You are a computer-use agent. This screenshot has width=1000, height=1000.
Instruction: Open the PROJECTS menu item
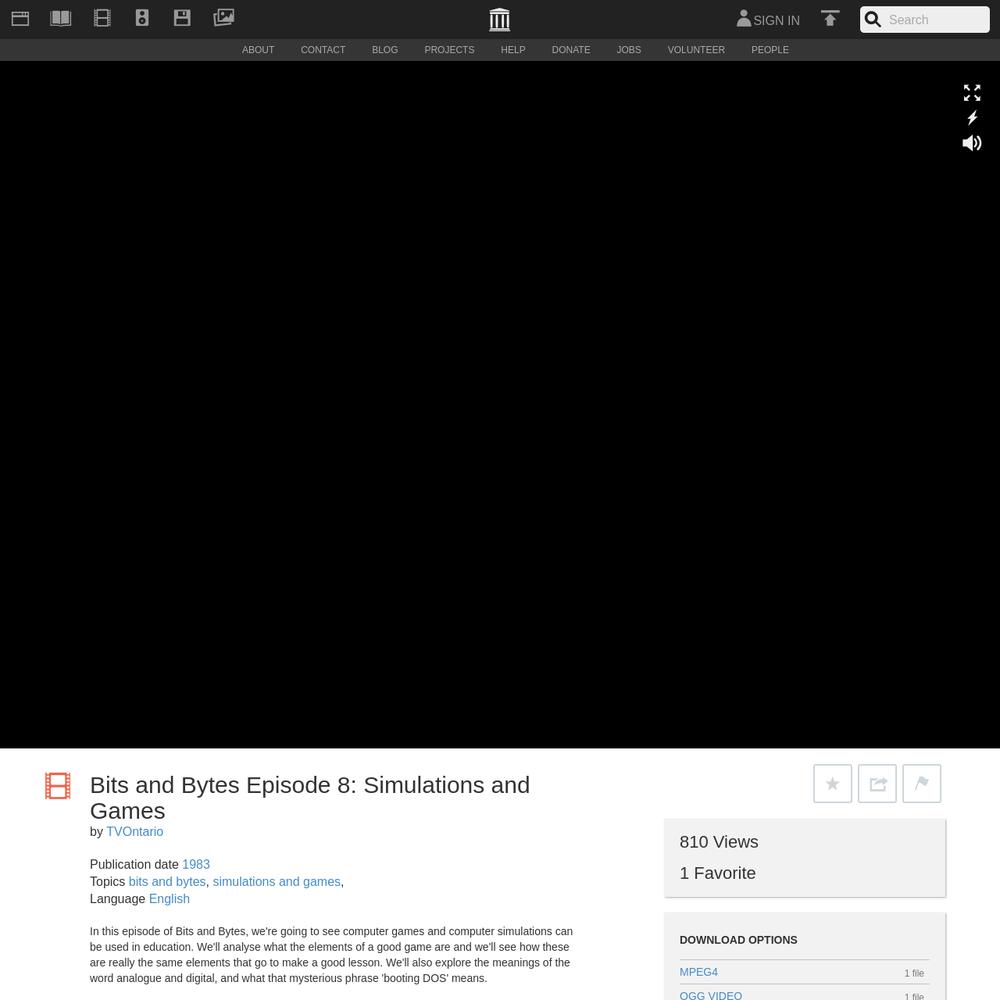pyautogui.click(x=450, y=50)
